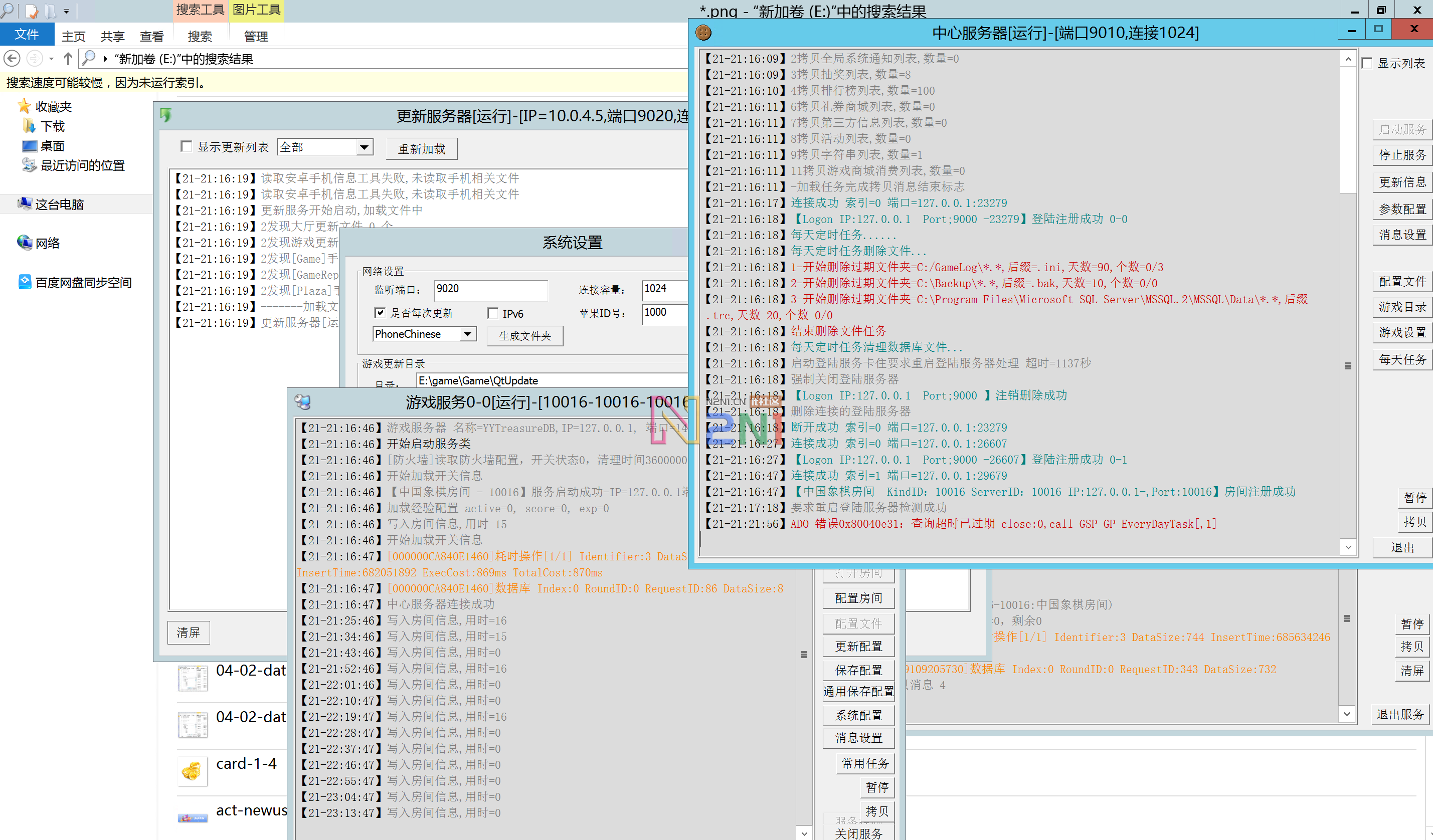Click the update server green title icon

coord(165,115)
